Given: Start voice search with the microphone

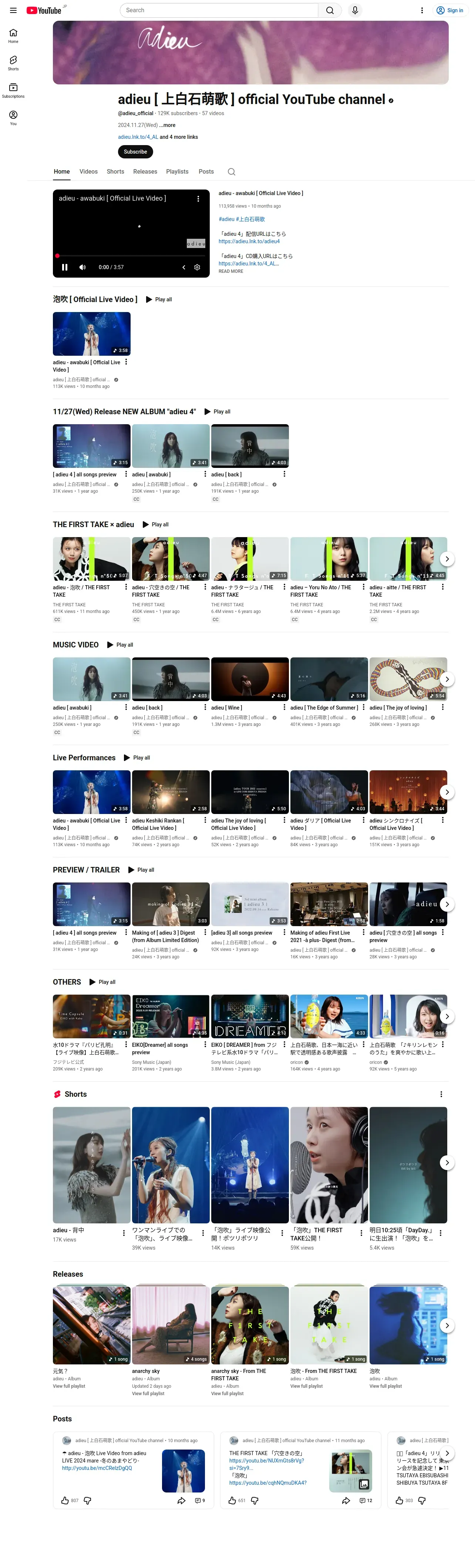Looking at the screenshot, I should [355, 10].
